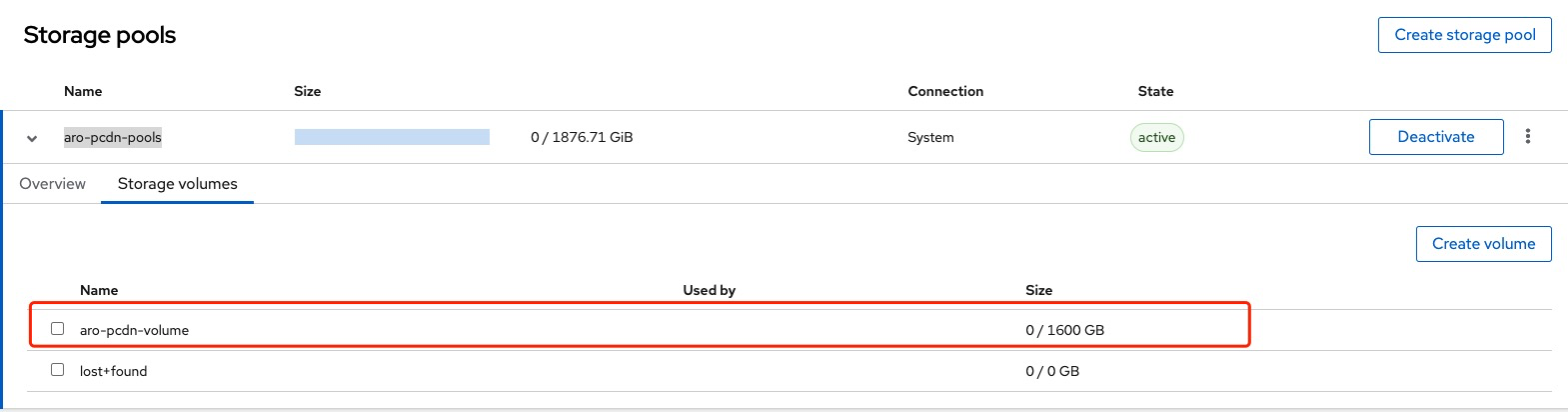Click the Storage pools page heading
Image resolution: width=1568 pixels, height=412 pixels.
pyautogui.click(x=100, y=35)
